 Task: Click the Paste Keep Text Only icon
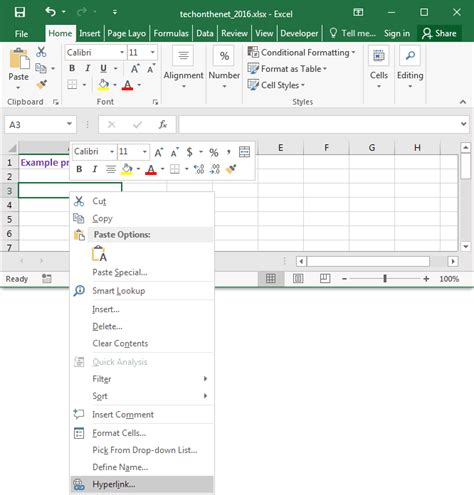tap(99, 254)
